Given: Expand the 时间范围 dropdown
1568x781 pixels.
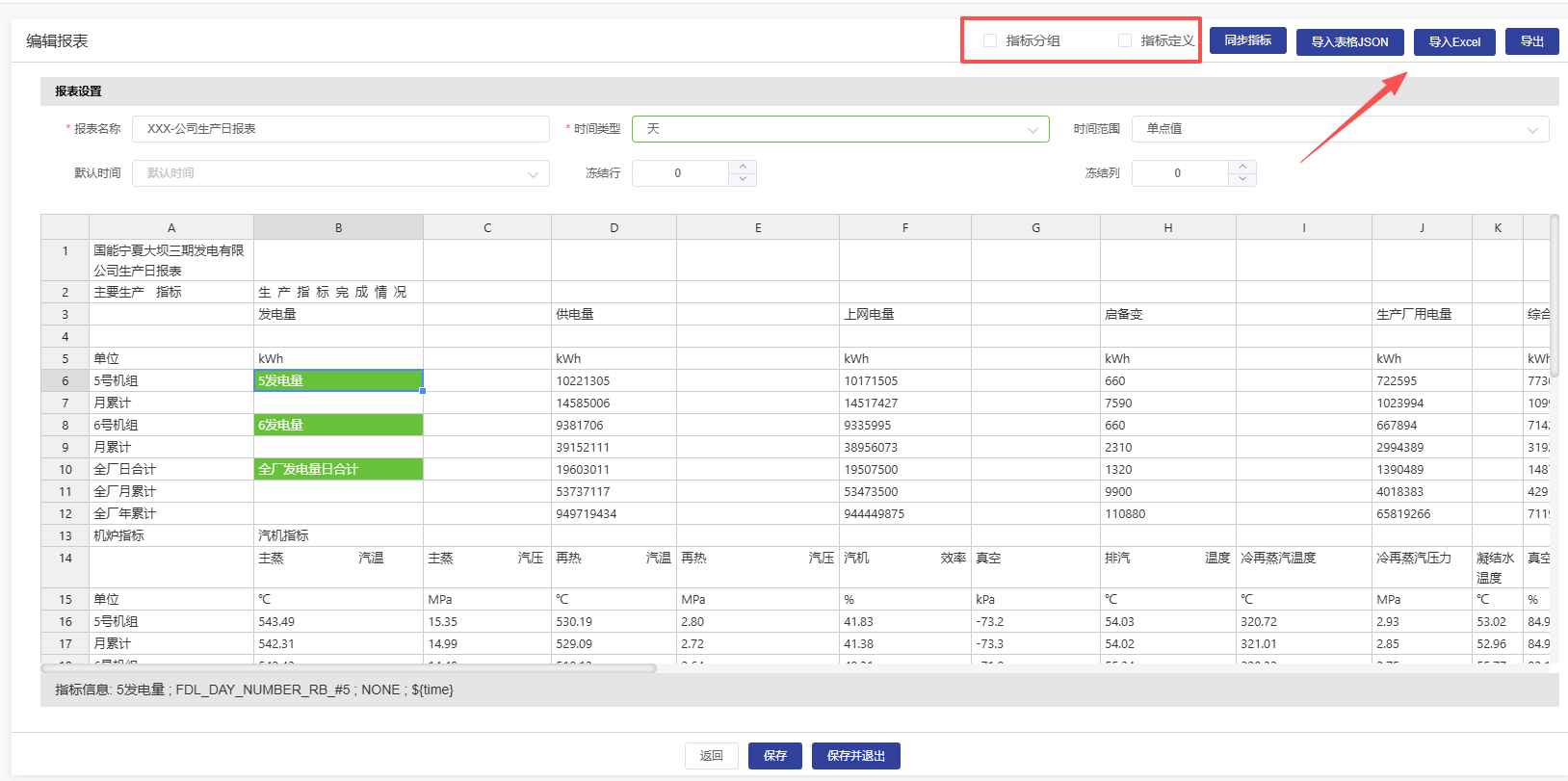Looking at the screenshot, I should click(x=1340, y=129).
